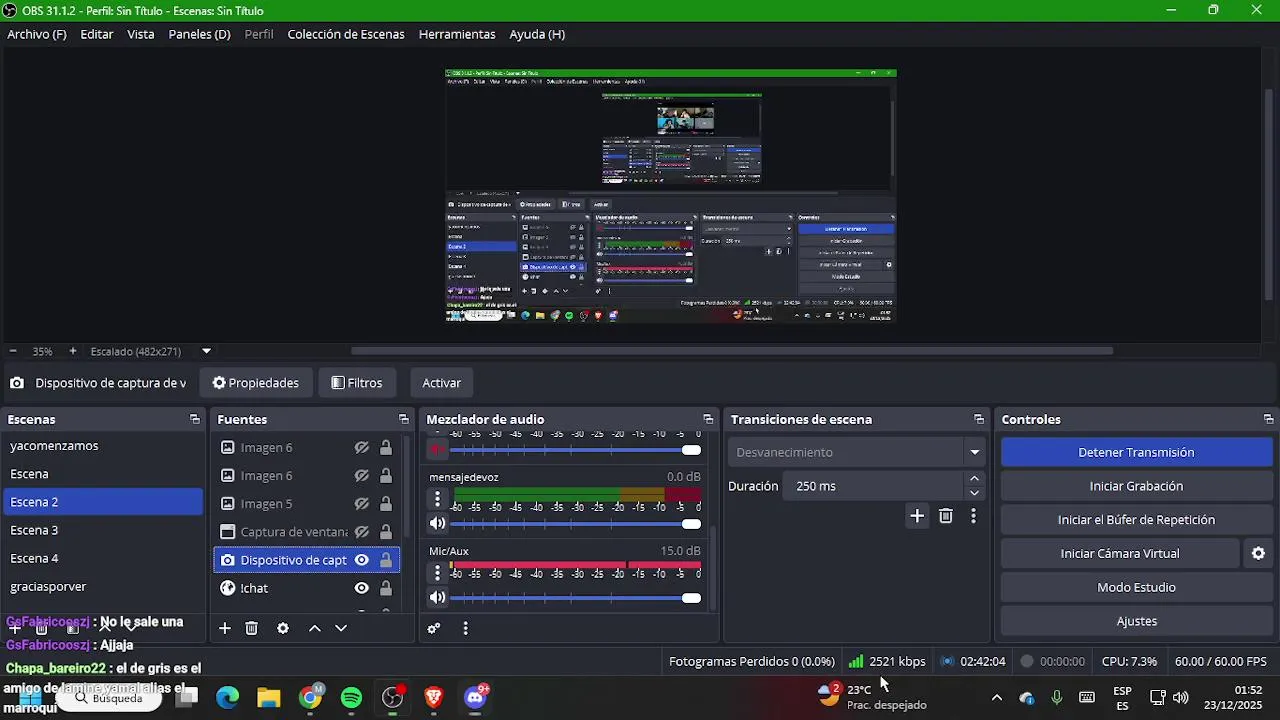Image resolution: width=1280 pixels, height=720 pixels.
Task: Open mensajedevoz channel options dots
Action: (x=437, y=498)
